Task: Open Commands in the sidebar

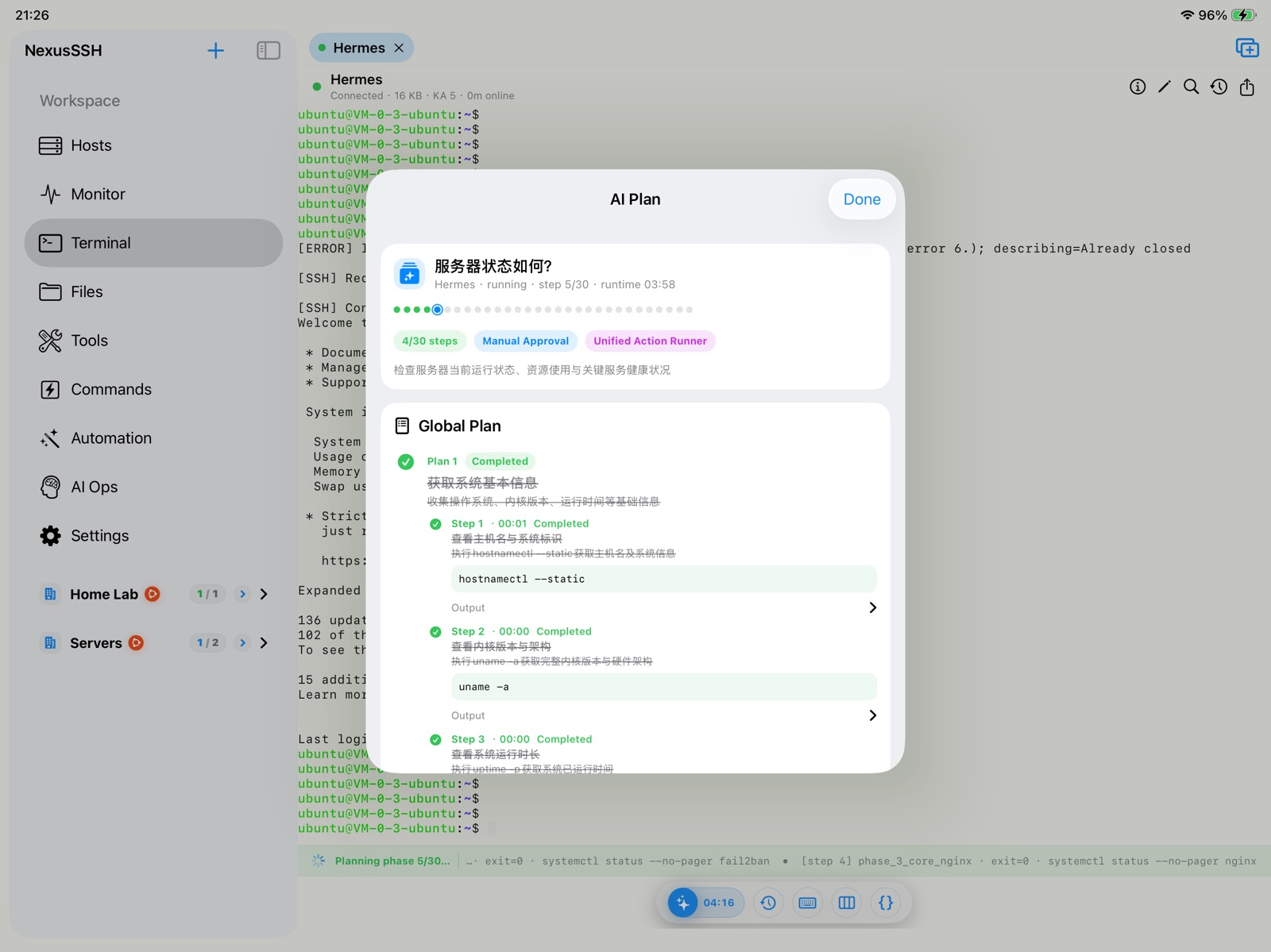Action: [x=153, y=390]
